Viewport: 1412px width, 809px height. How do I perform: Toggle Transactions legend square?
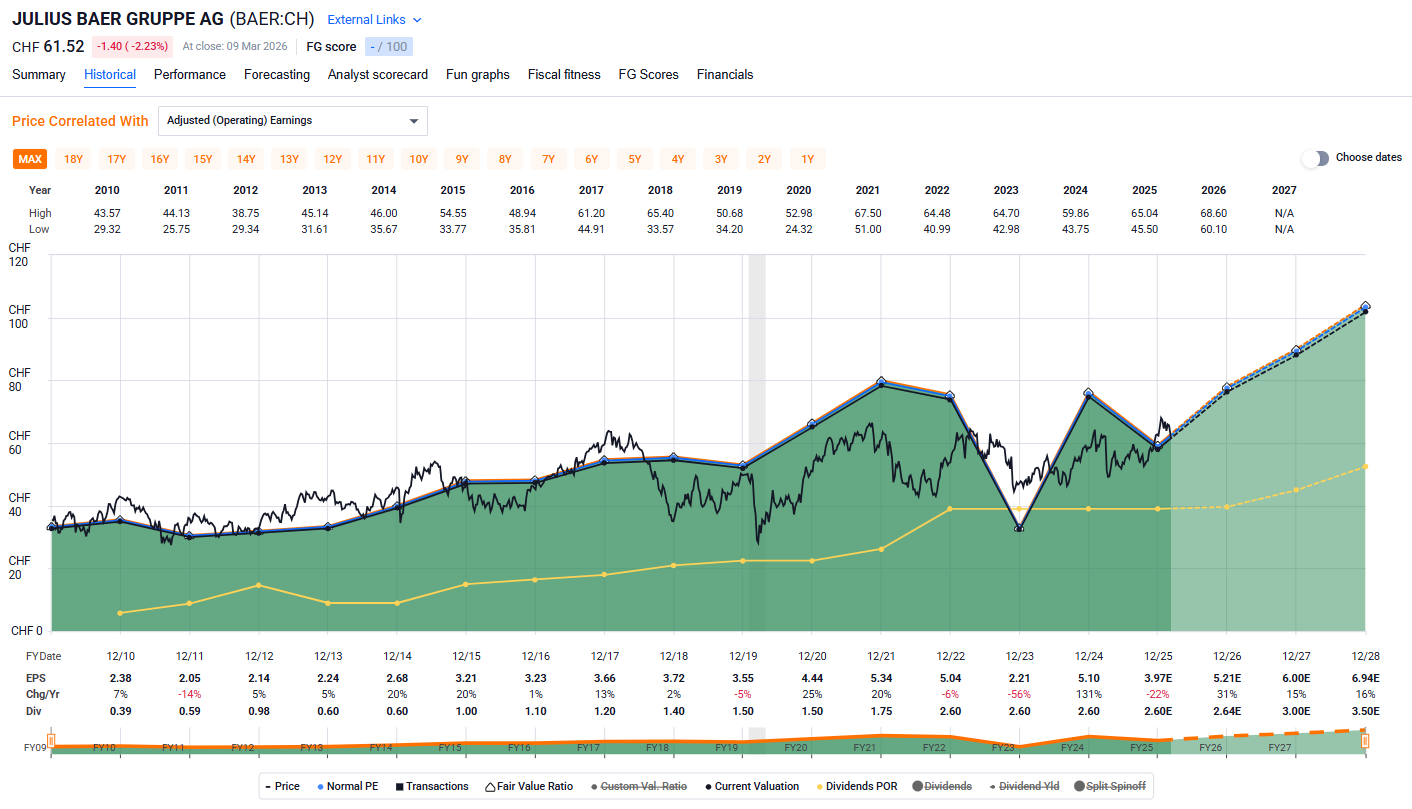click(x=431, y=786)
